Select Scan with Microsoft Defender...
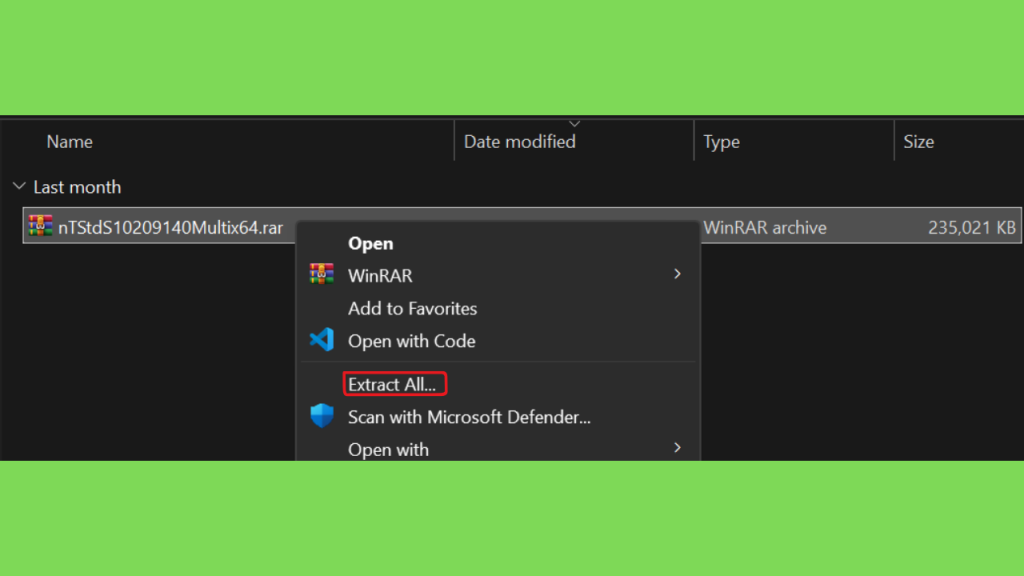Image resolution: width=1024 pixels, height=576 pixels. point(469,417)
